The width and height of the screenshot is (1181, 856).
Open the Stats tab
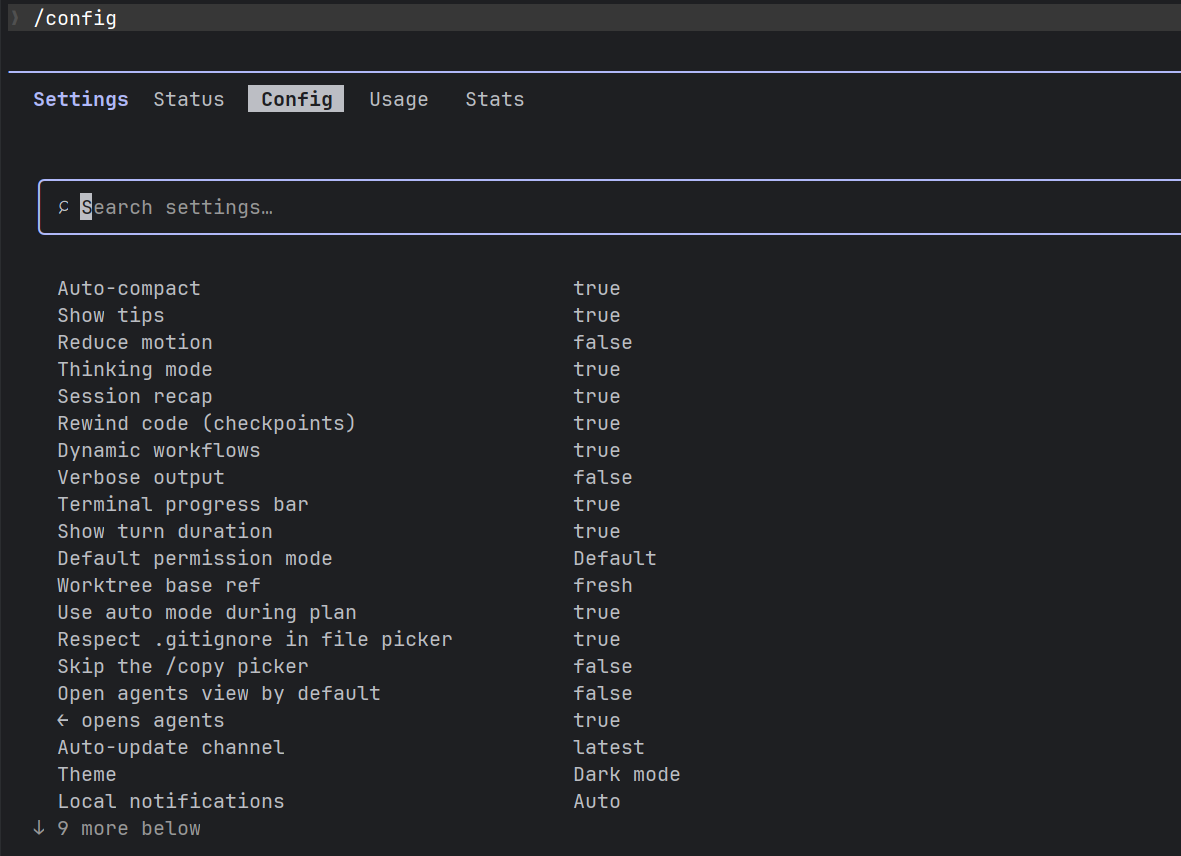pos(495,99)
